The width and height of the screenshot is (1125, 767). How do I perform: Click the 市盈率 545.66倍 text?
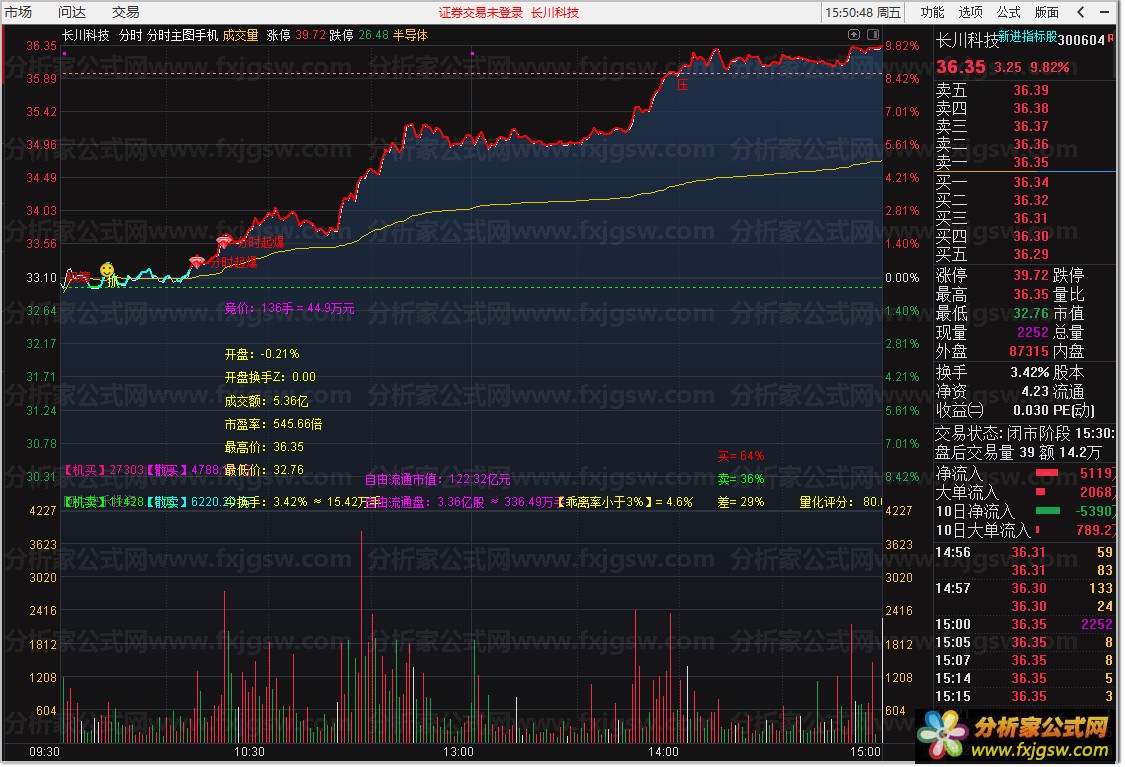tap(273, 424)
